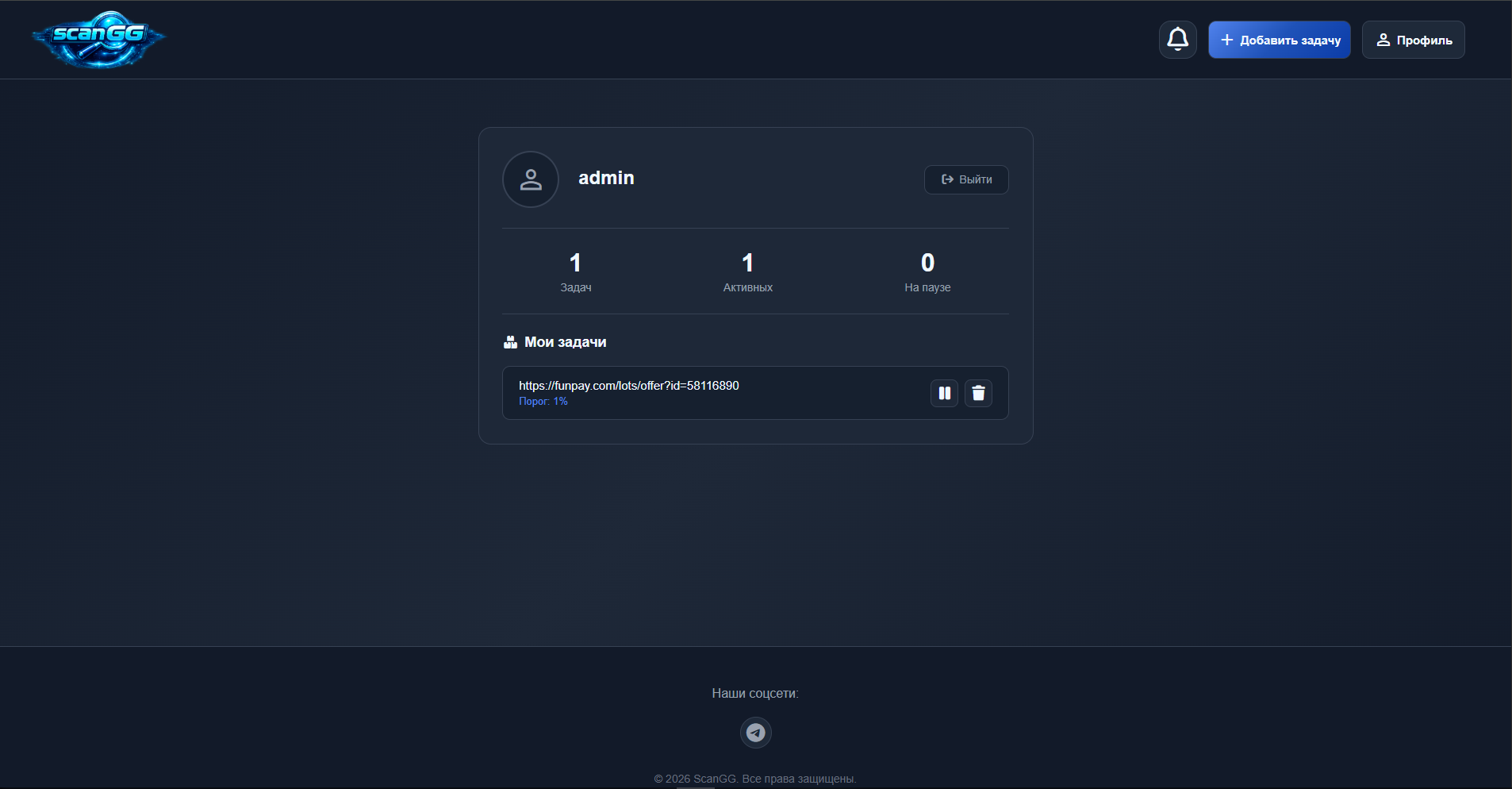Viewport: 1512px width, 789px height.
Task: Pause the funpay offer task
Action: (944, 393)
